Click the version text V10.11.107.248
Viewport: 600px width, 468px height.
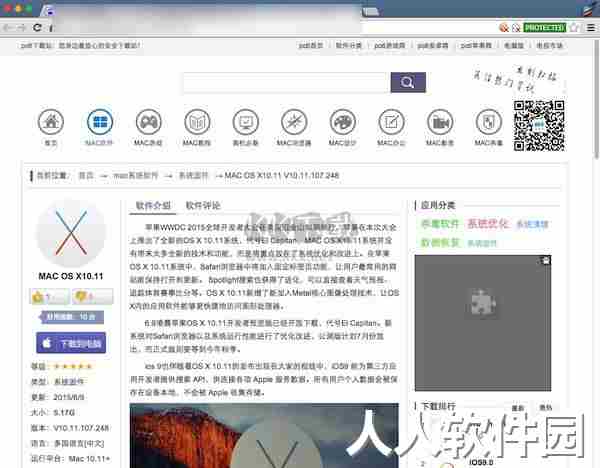(81, 428)
